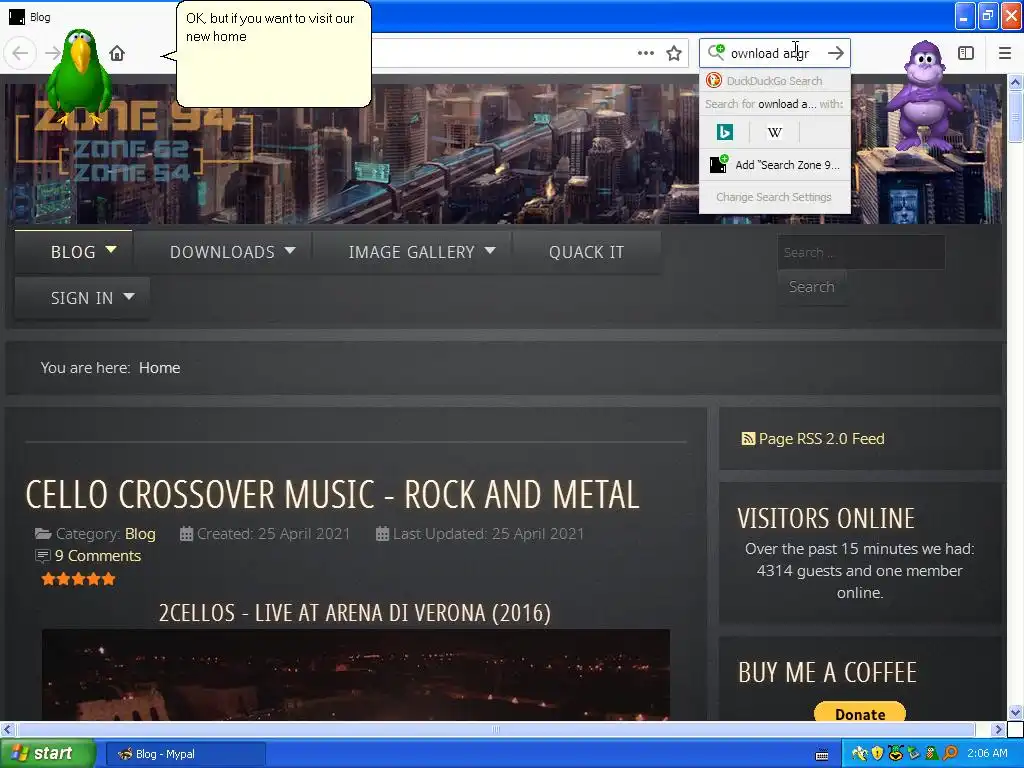Click the PayPal Donate button

click(859, 714)
